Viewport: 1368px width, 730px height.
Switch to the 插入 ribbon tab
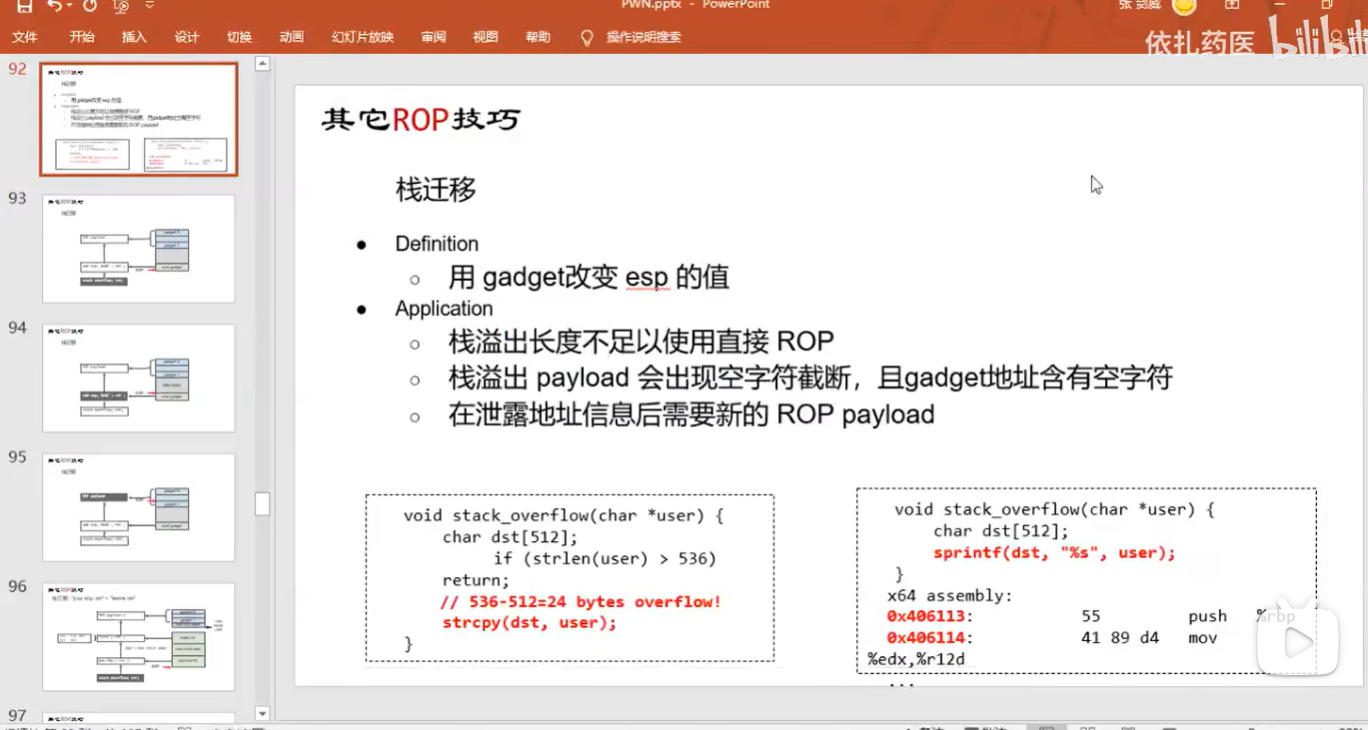(x=134, y=37)
